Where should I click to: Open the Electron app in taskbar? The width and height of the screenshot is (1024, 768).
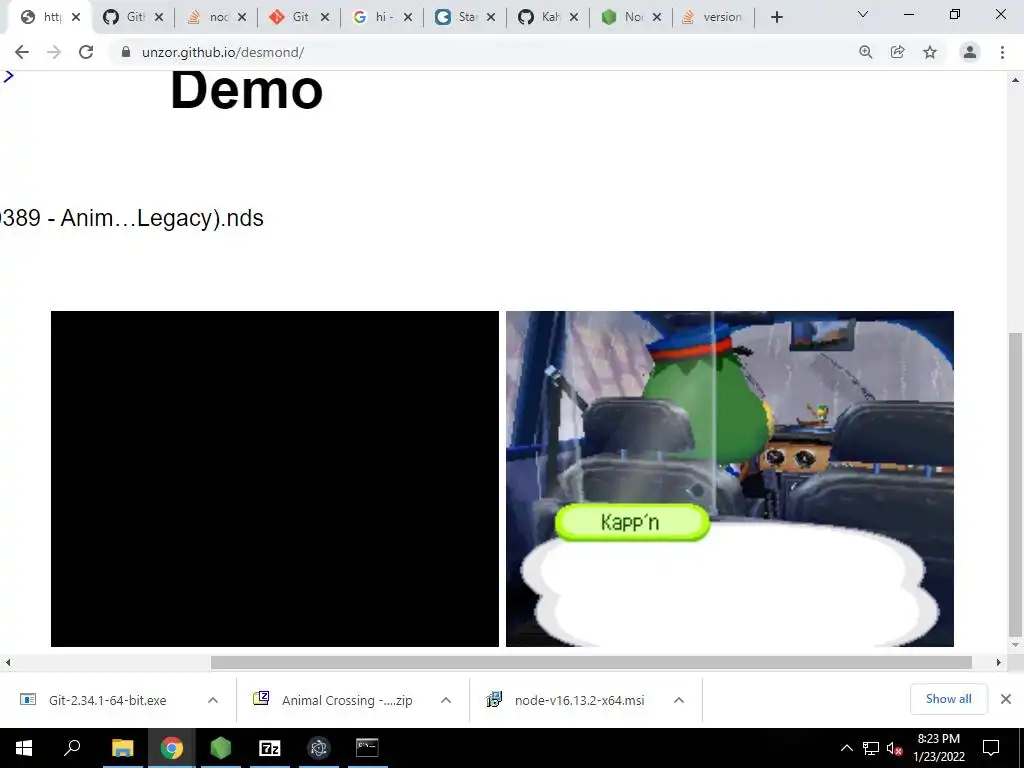(319, 748)
